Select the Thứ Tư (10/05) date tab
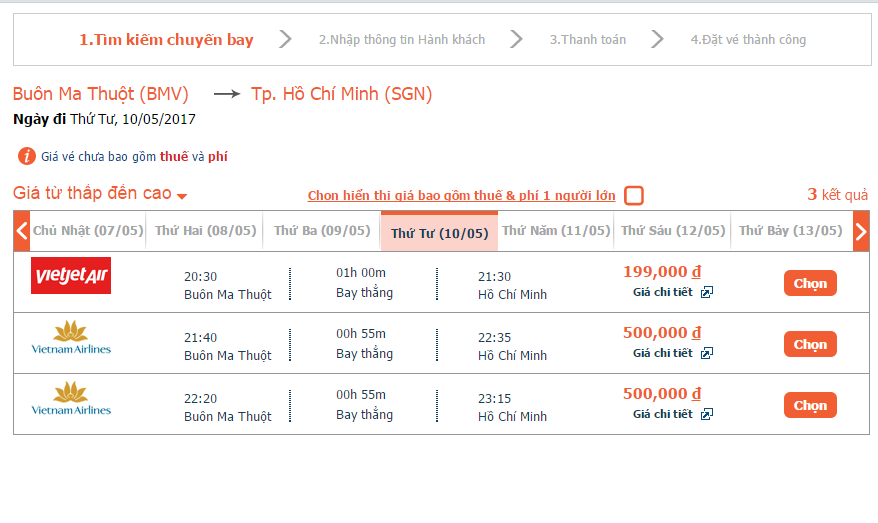The width and height of the screenshot is (878, 523). [x=440, y=232]
